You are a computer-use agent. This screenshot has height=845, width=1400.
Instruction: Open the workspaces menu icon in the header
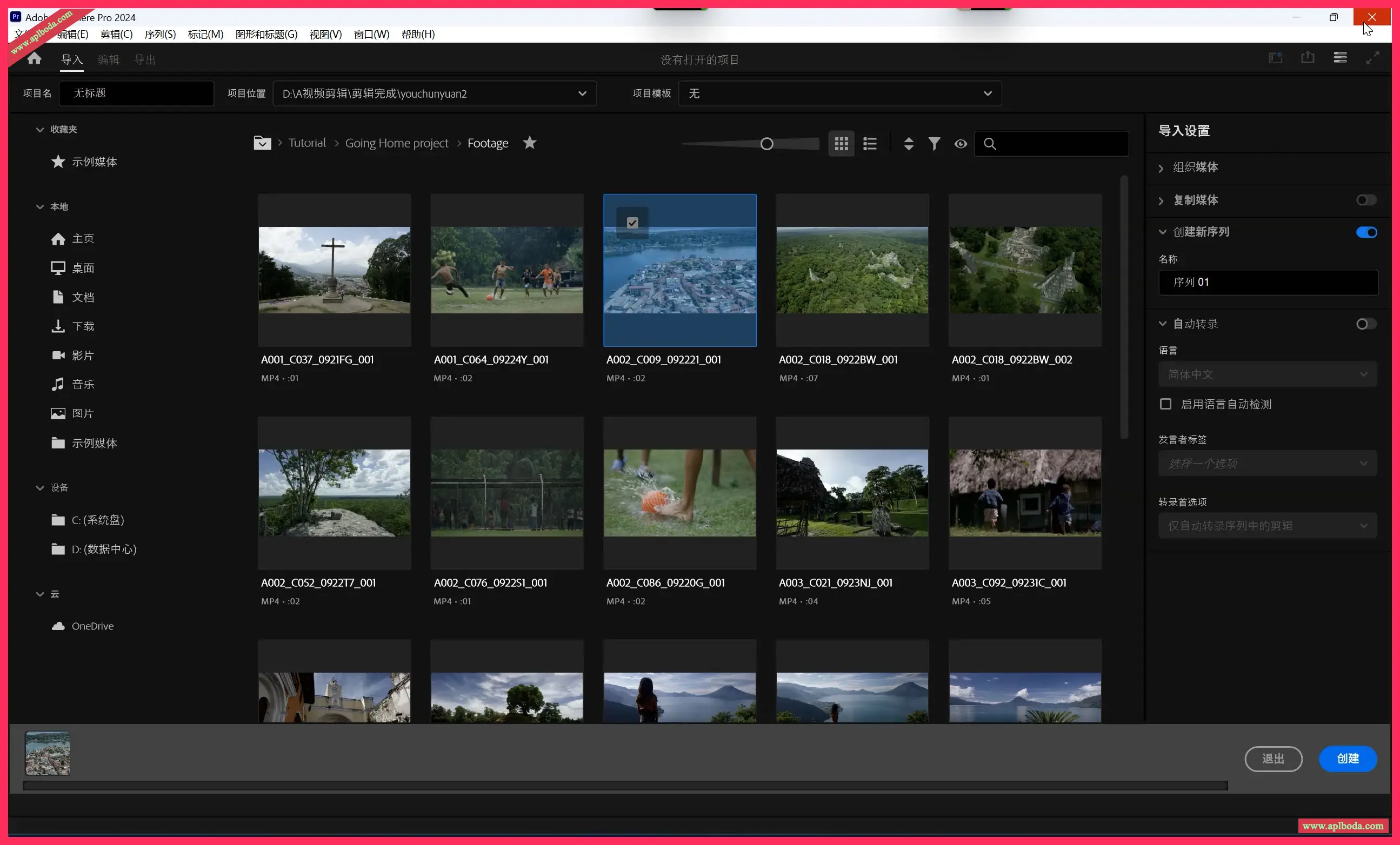pos(1340,57)
